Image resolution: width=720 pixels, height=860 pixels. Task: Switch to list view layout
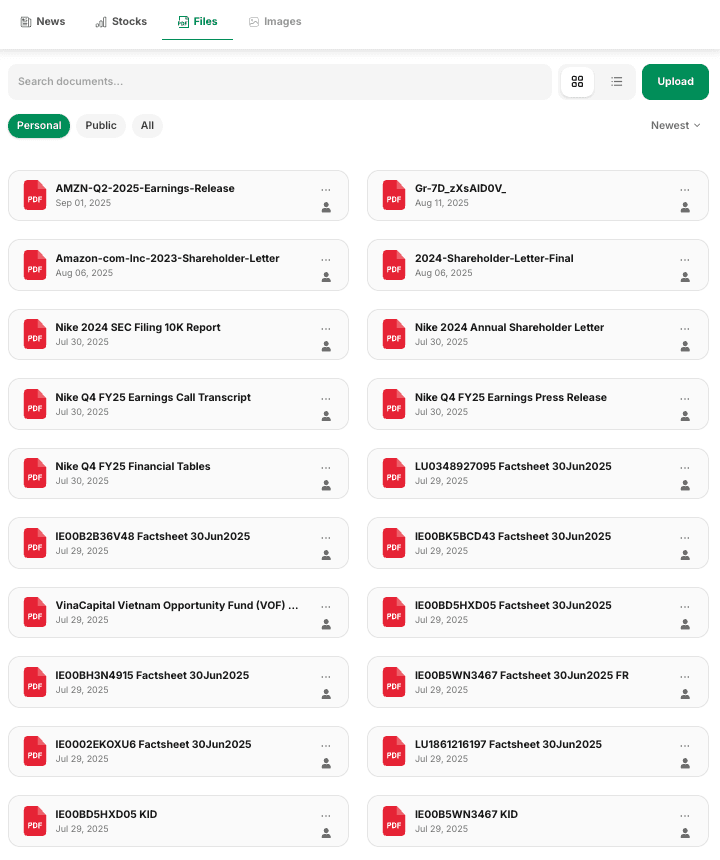point(617,82)
